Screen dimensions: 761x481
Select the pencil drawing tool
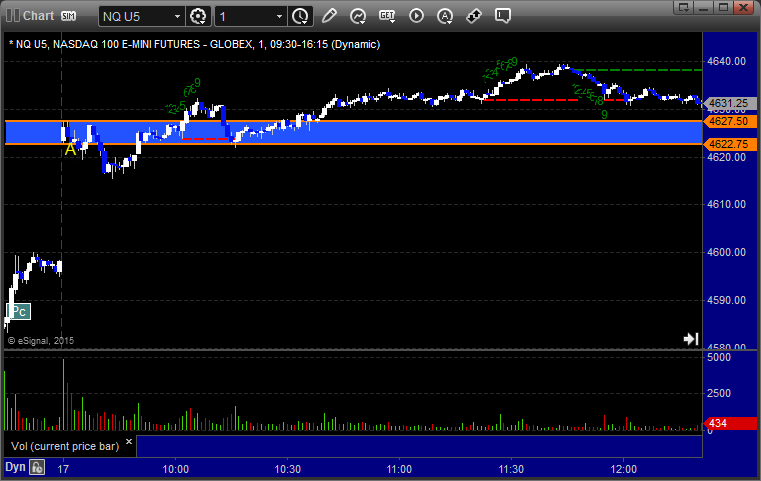(x=330, y=16)
